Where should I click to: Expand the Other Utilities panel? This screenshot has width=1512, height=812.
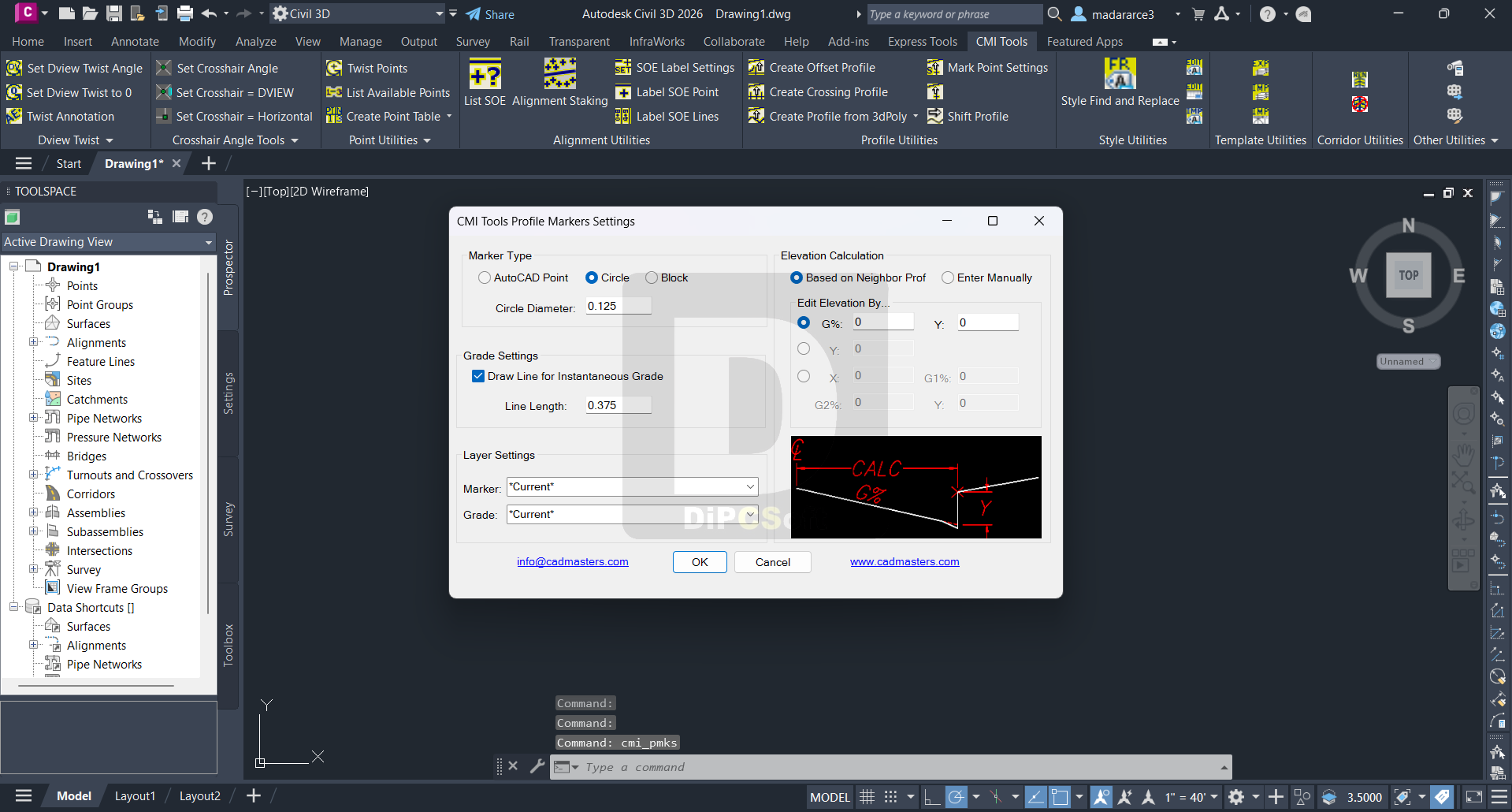pyautogui.click(x=1455, y=140)
